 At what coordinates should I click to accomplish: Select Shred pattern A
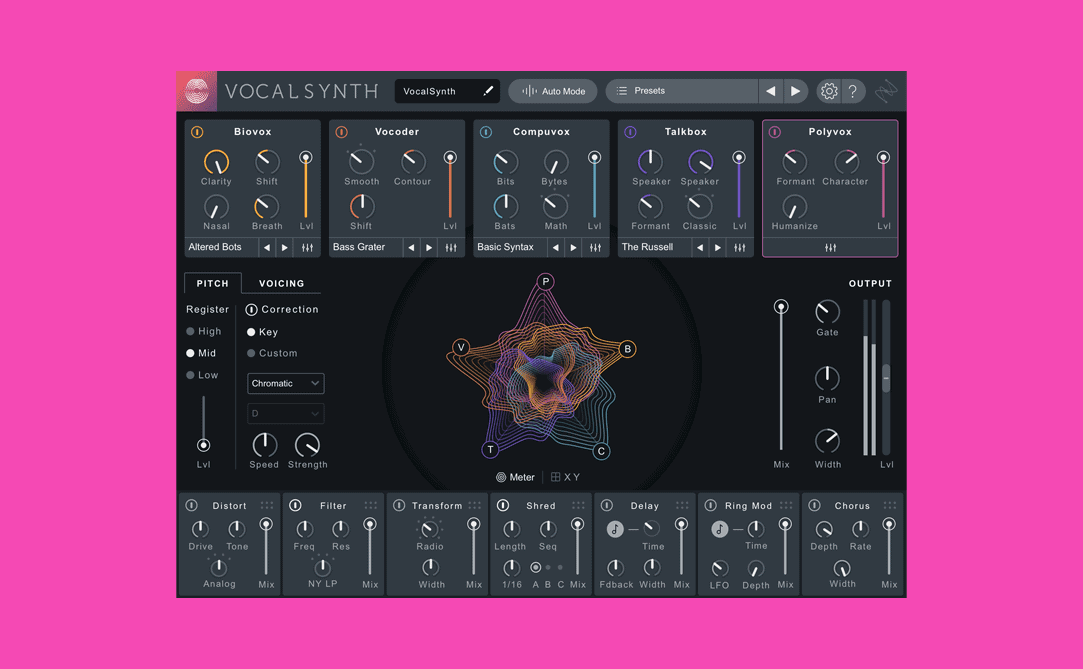535,568
